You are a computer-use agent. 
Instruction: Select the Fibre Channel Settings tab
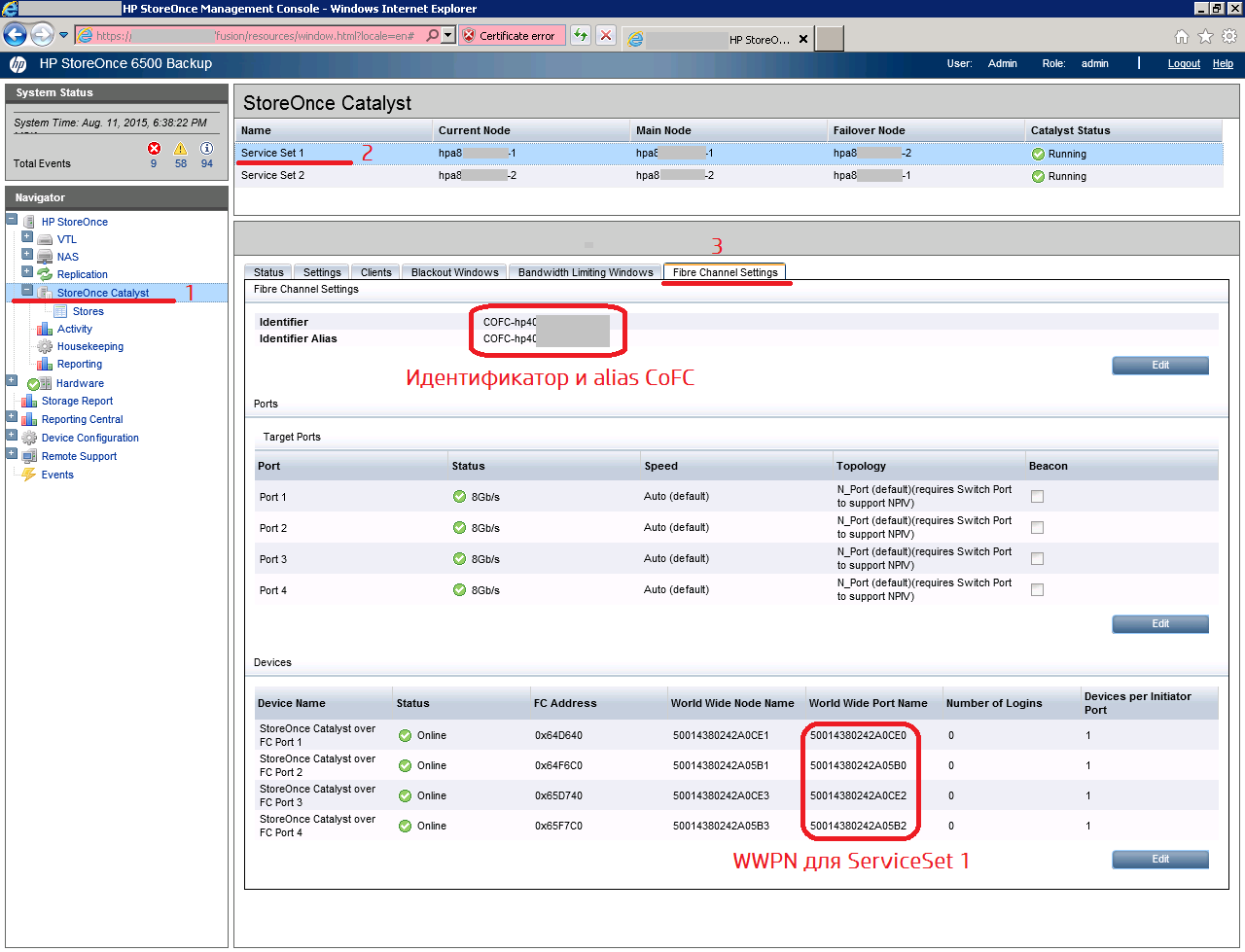point(726,272)
